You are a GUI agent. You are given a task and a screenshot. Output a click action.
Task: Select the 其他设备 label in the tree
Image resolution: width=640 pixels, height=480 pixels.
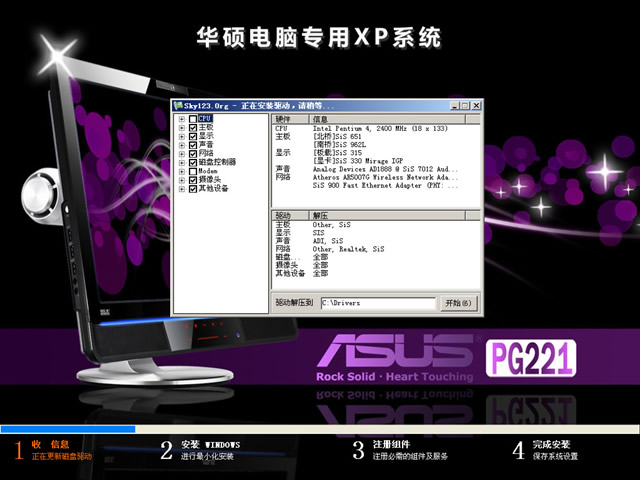tap(213, 189)
